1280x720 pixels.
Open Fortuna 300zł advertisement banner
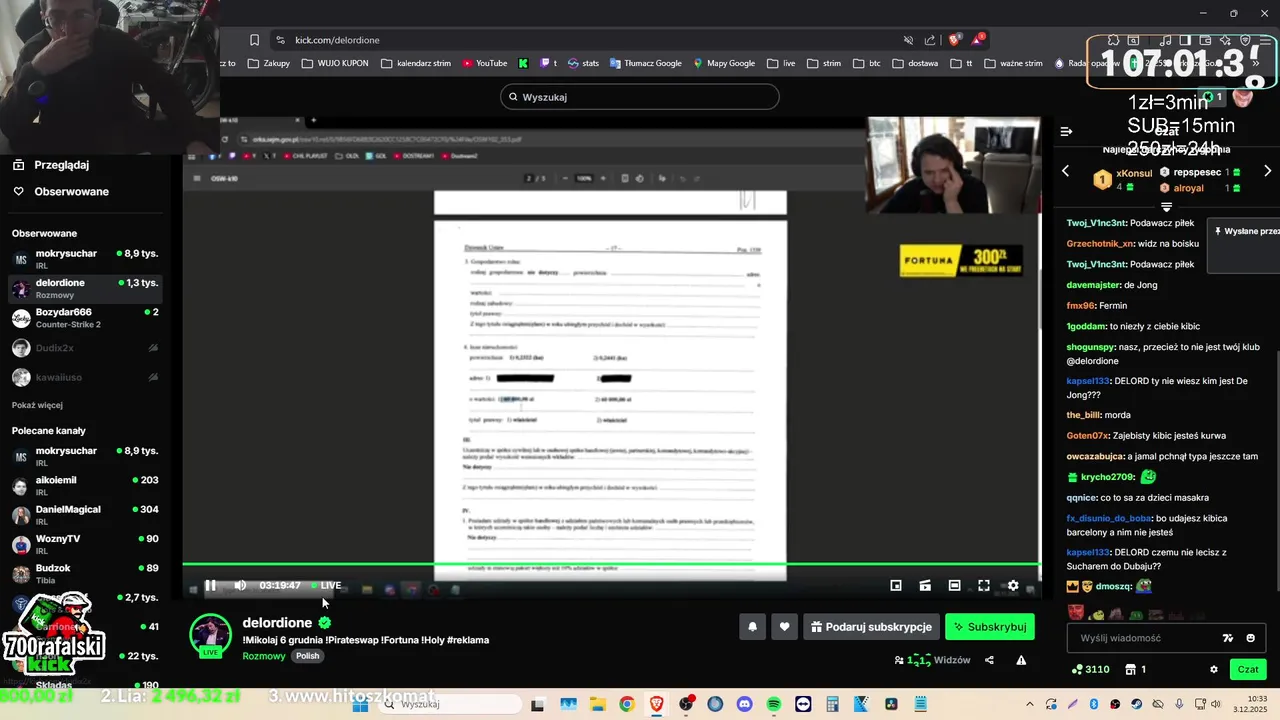pyautogui.click(x=961, y=261)
